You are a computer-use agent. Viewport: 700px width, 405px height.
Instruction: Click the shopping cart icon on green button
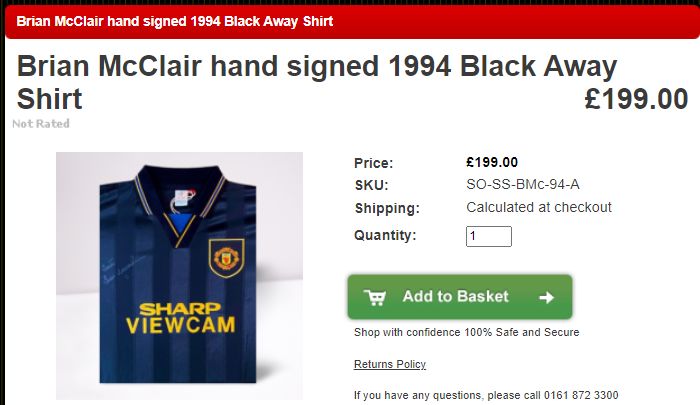375,297
